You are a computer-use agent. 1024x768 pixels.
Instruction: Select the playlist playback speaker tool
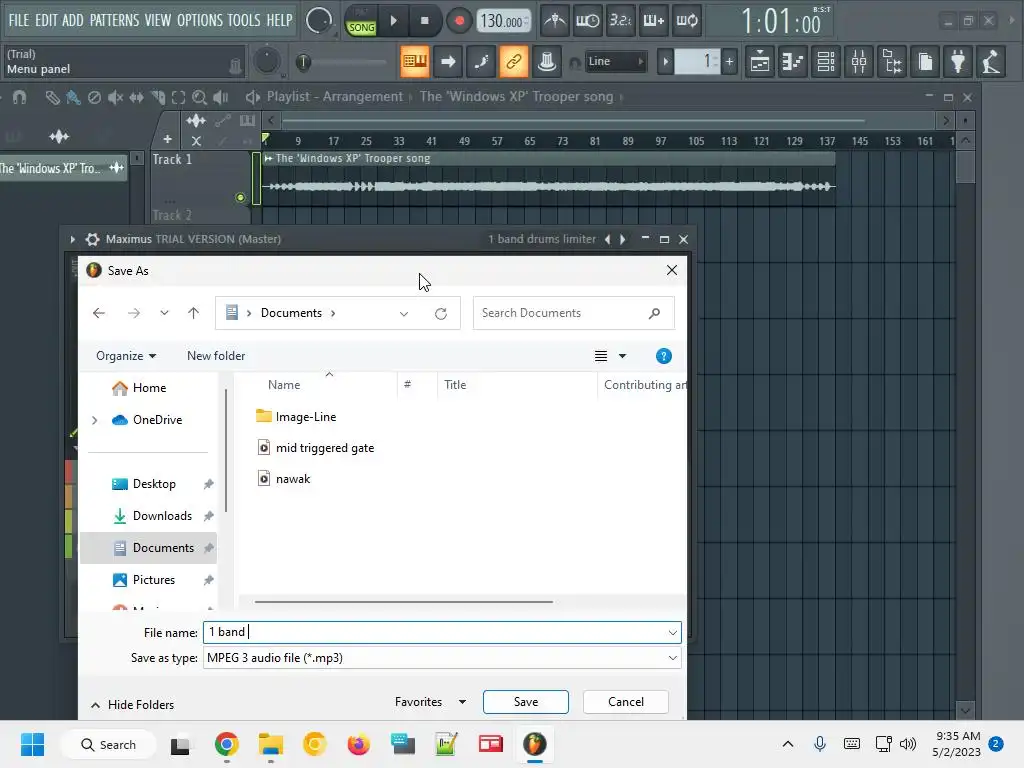click(x=221, y=98)
